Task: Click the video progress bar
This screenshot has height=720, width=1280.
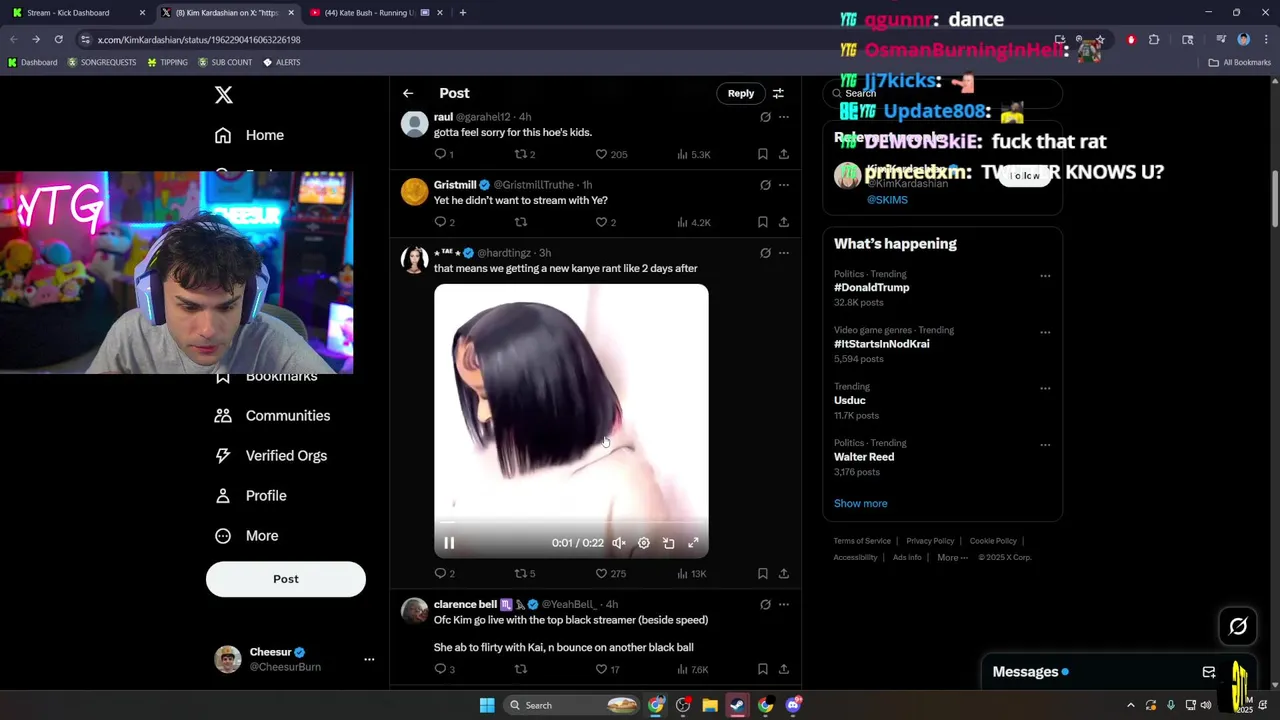Action: tap(571, 522)
